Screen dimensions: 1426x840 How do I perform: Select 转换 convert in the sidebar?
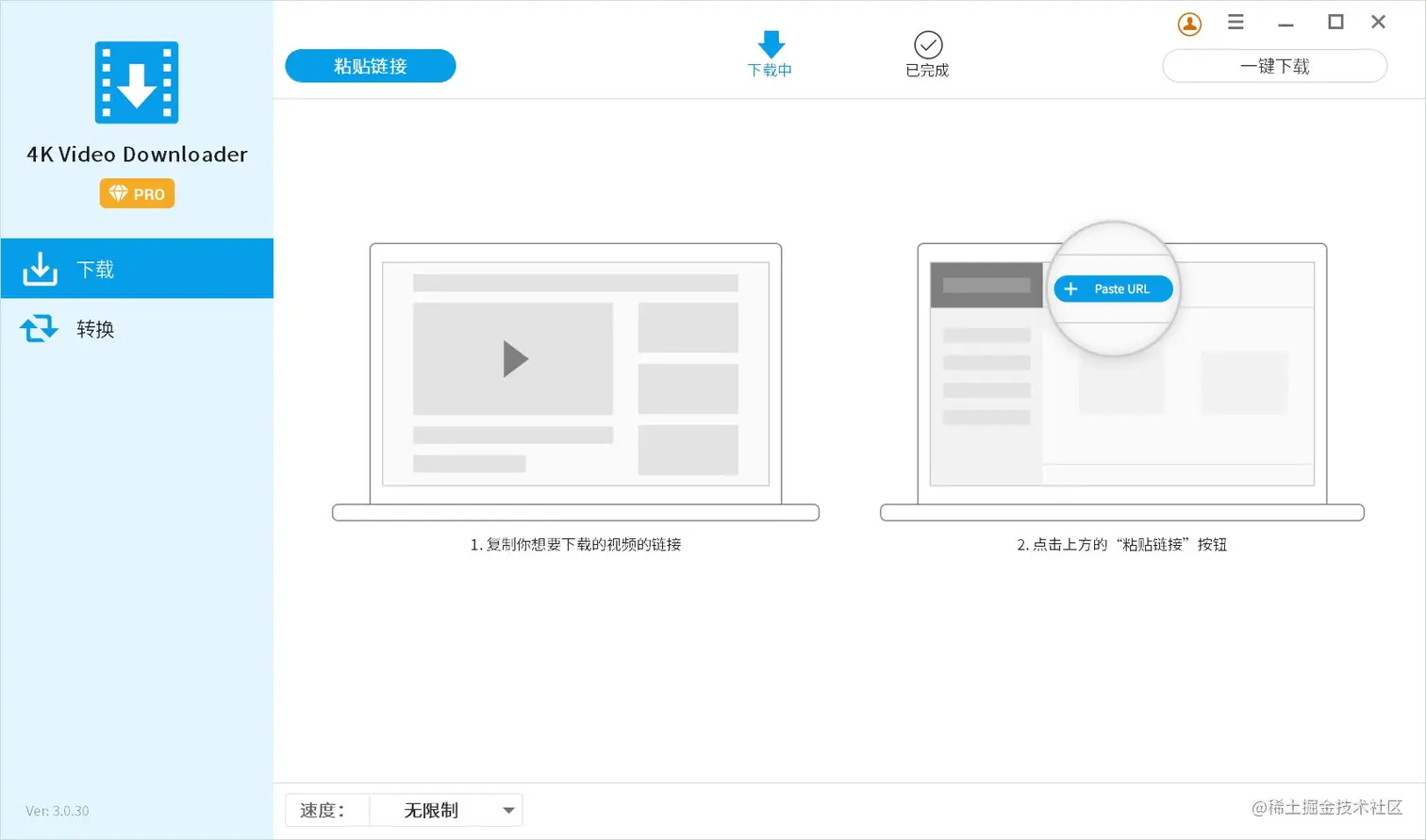[137, 329]
